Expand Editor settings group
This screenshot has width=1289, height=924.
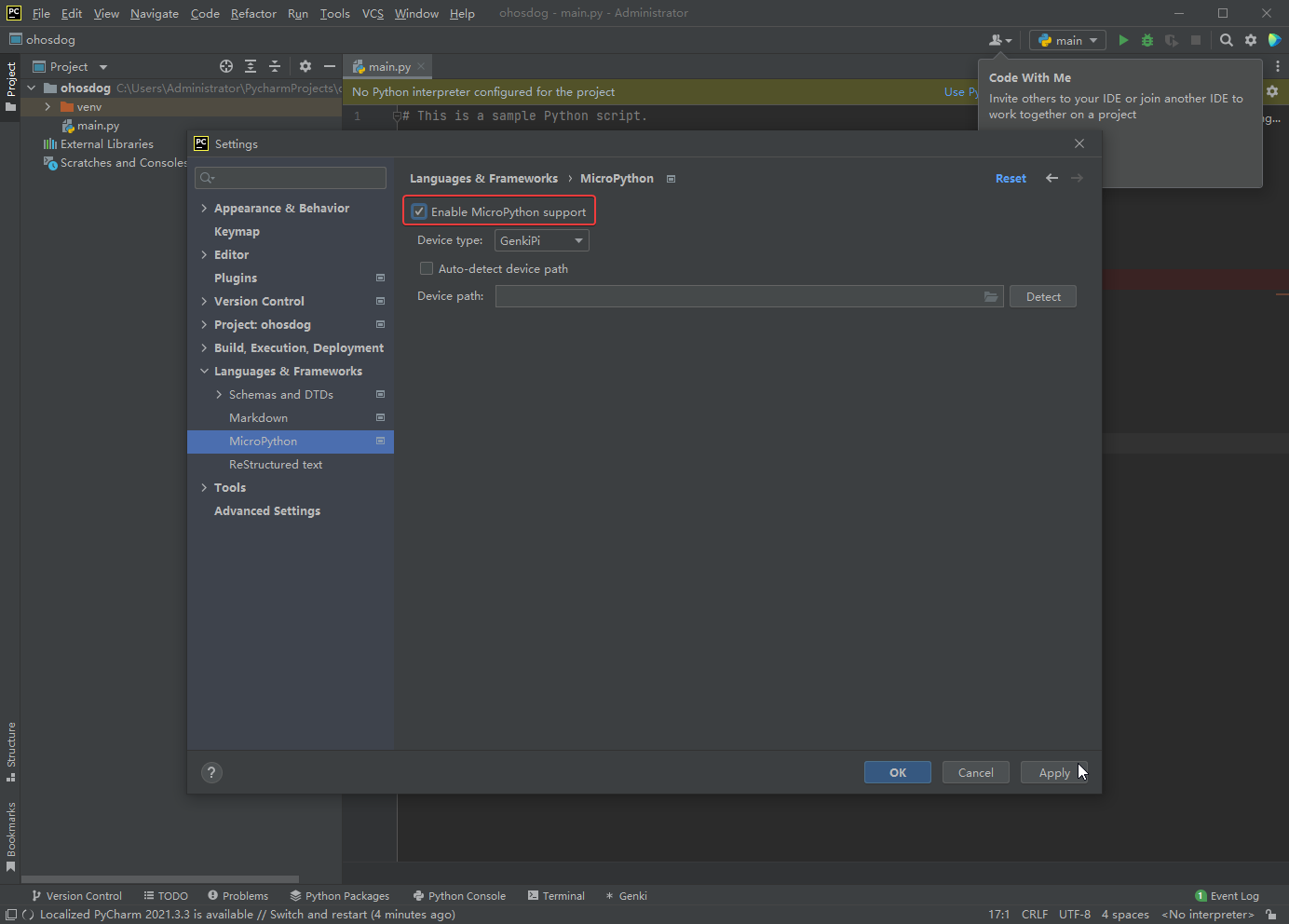coord(204,255)
